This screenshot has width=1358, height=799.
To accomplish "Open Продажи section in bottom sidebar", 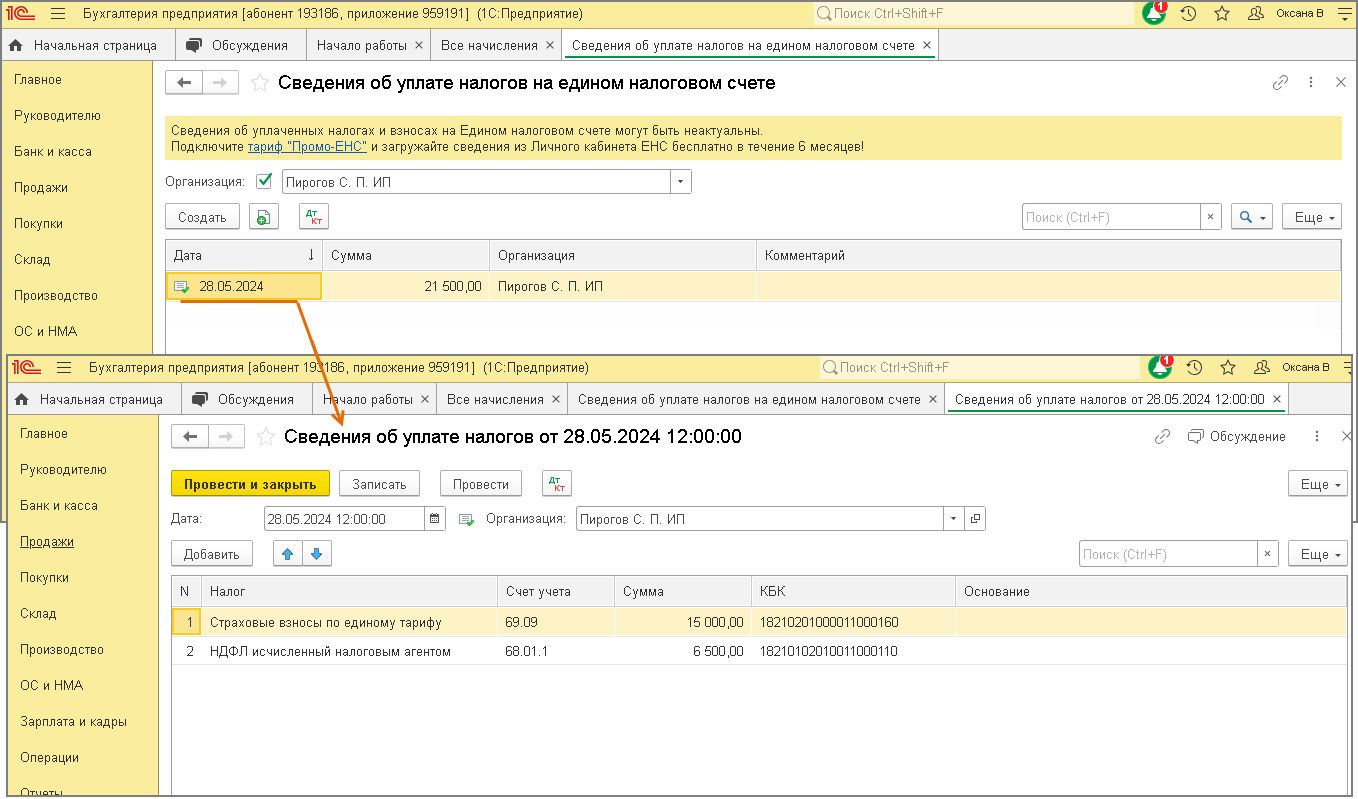I will 47,541.
